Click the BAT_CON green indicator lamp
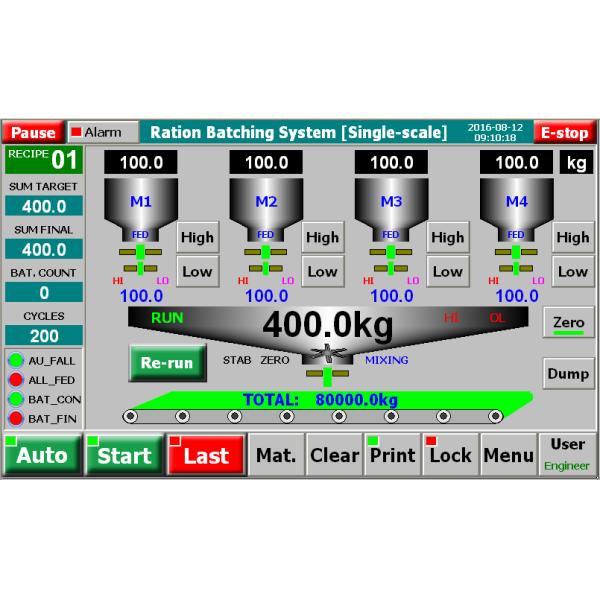This screenshot has width=600, height=600. 16,399
